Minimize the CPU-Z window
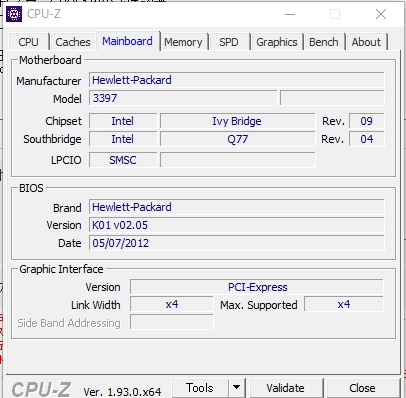The width and height of the screenshot is (406, 398). pos(290,14)
